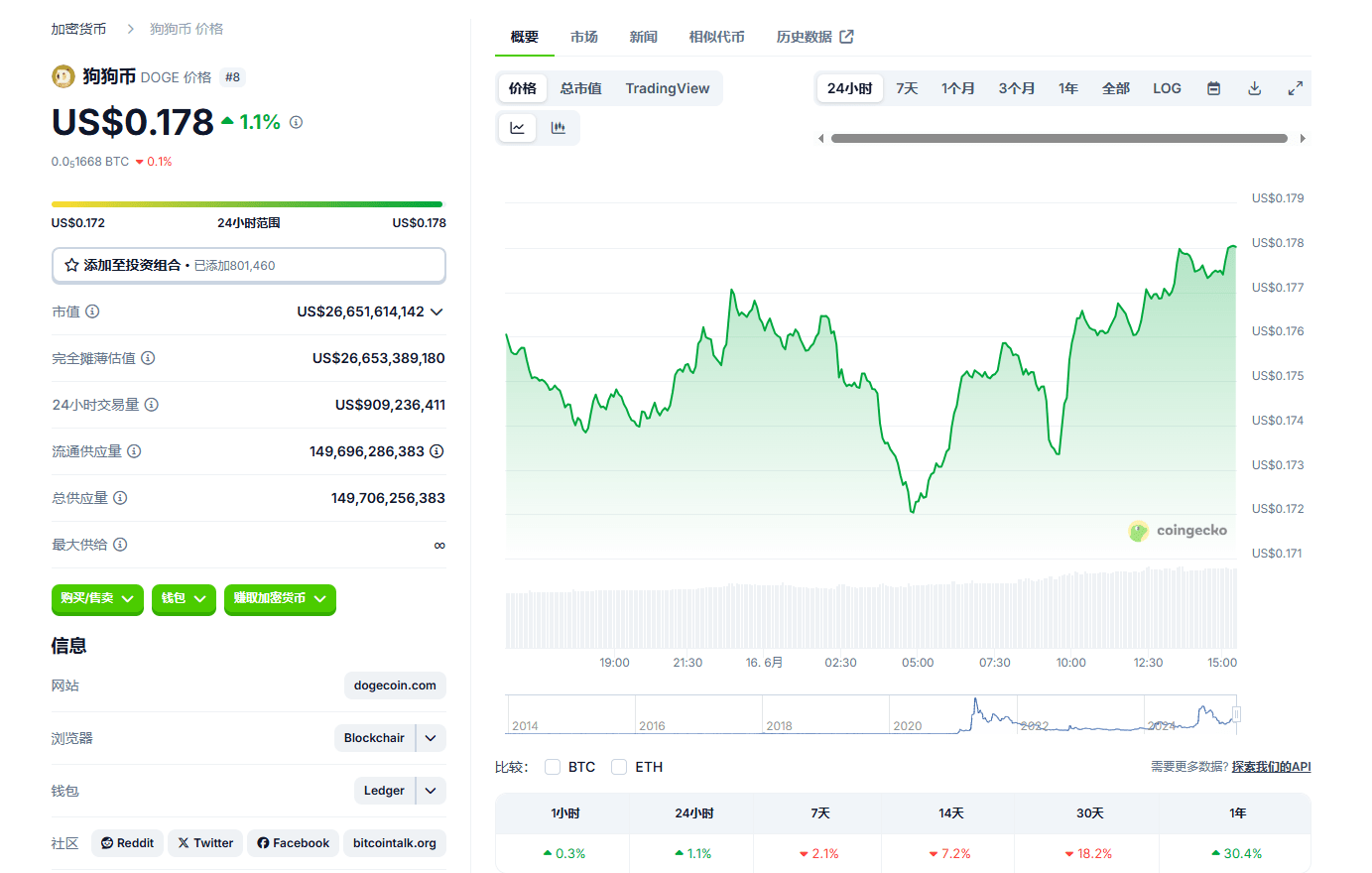
Task: Click info icon next to 总供应量
Action: point(120,498)
